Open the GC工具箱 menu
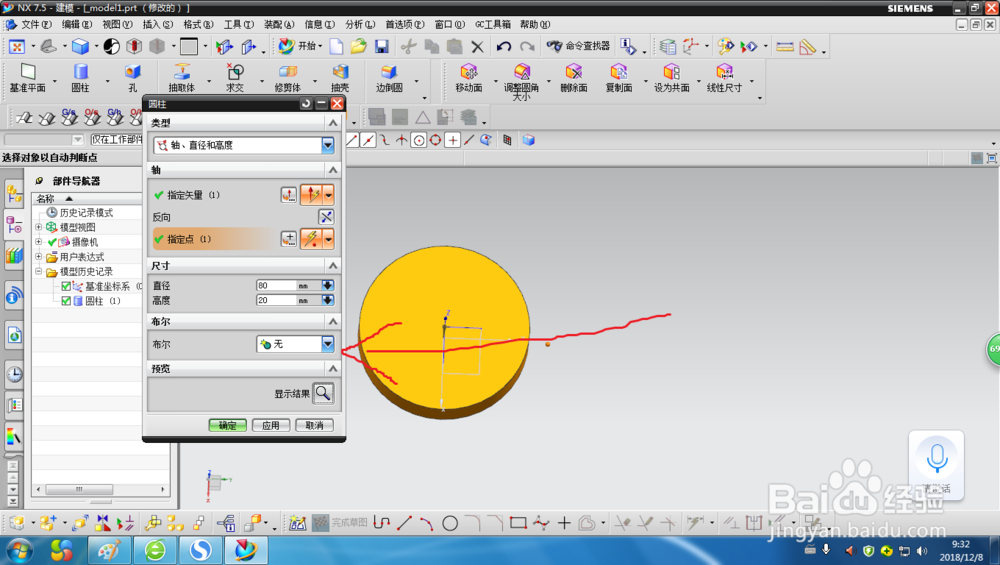 (492, 24)
